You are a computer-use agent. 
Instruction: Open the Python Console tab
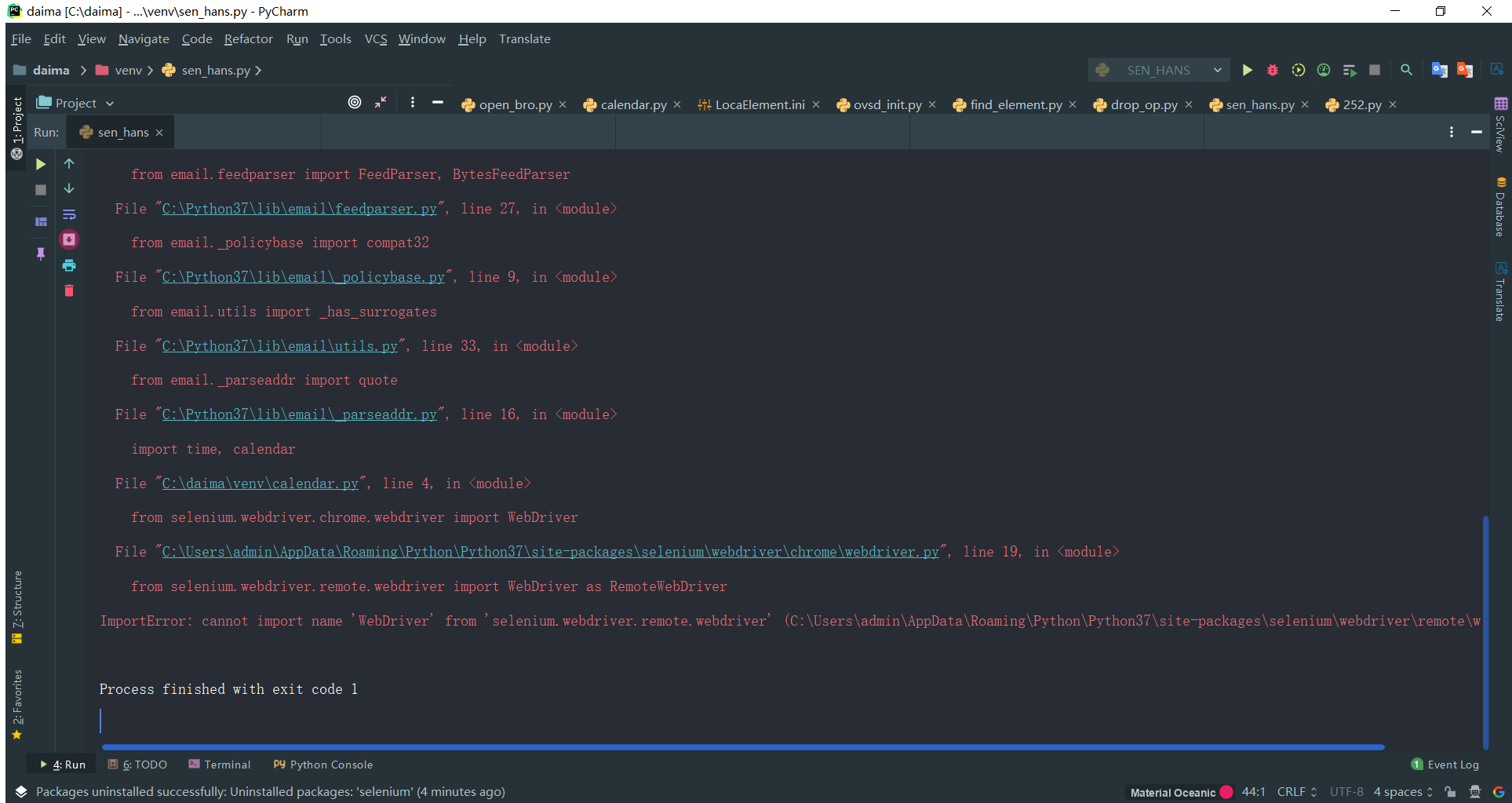tap(323, 764)
